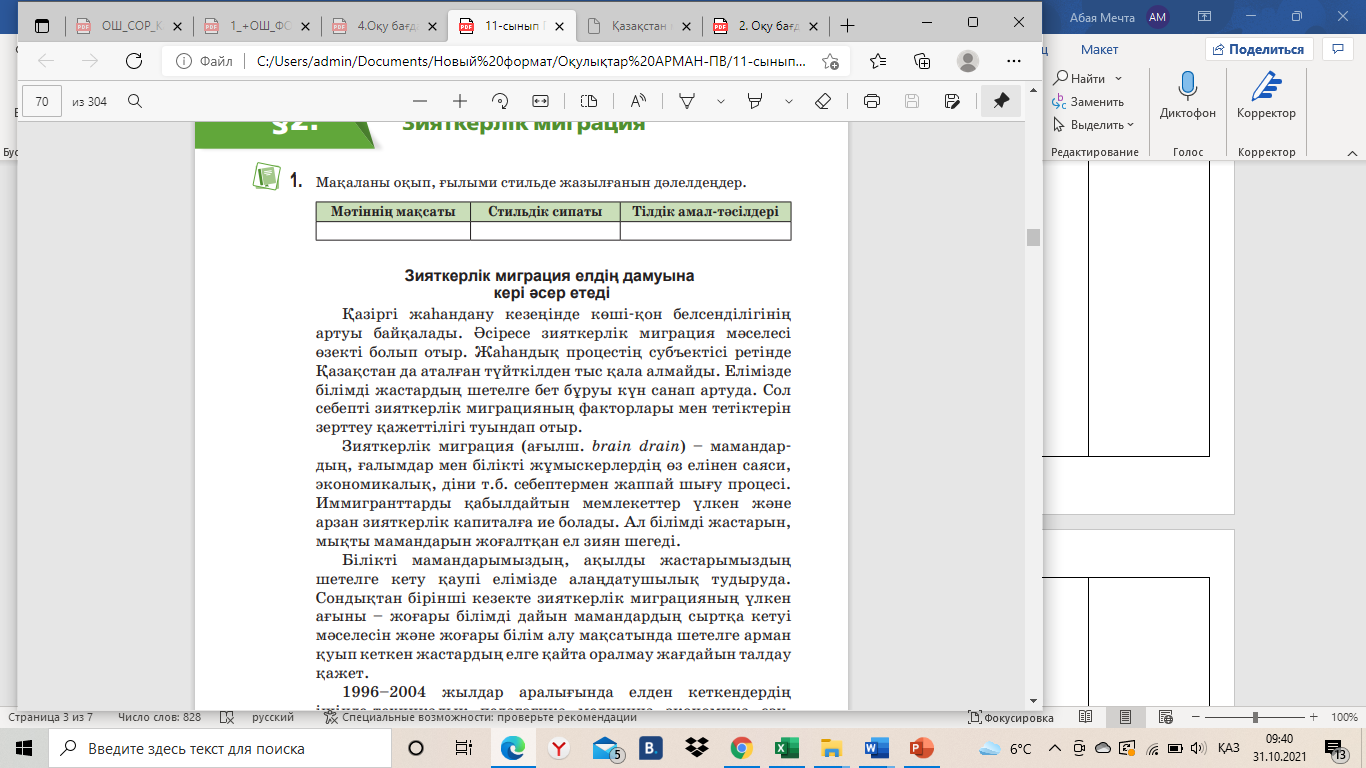Select the PDF Draw tool

[x=687, y=101]
